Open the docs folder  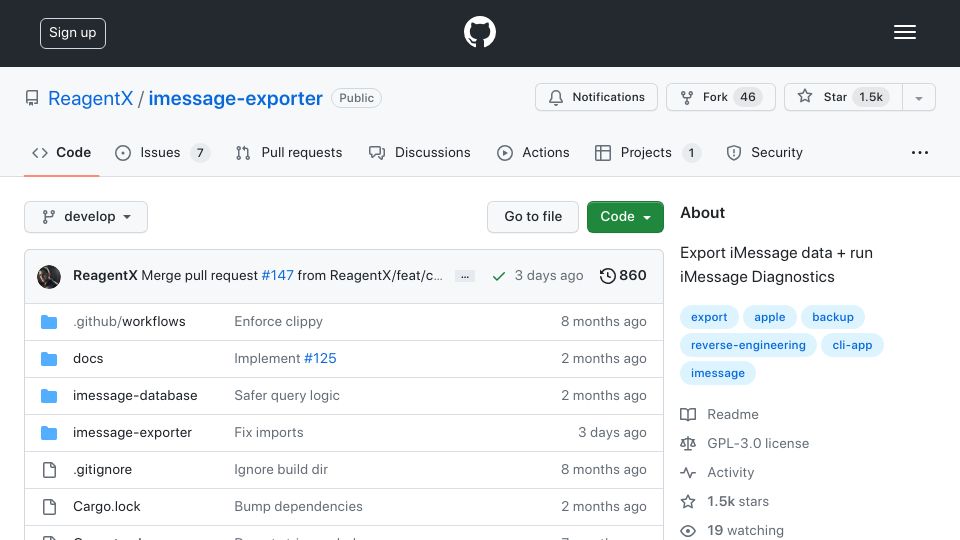88,358
